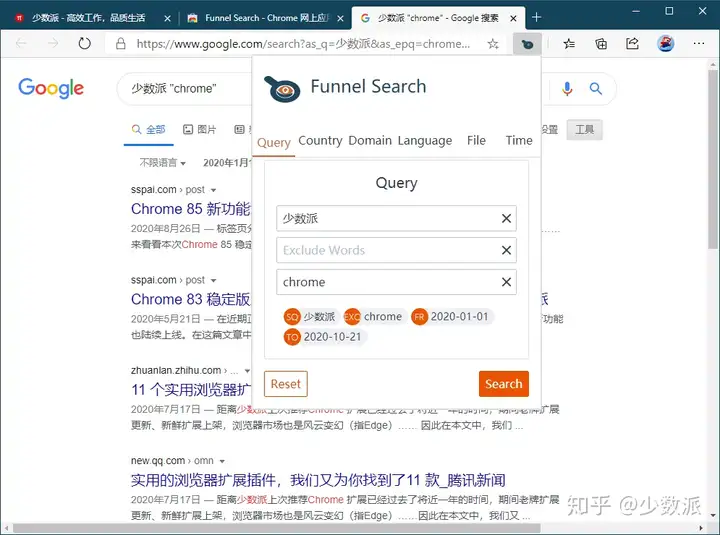Click the EXC chrome filter chip

[374, 317]
